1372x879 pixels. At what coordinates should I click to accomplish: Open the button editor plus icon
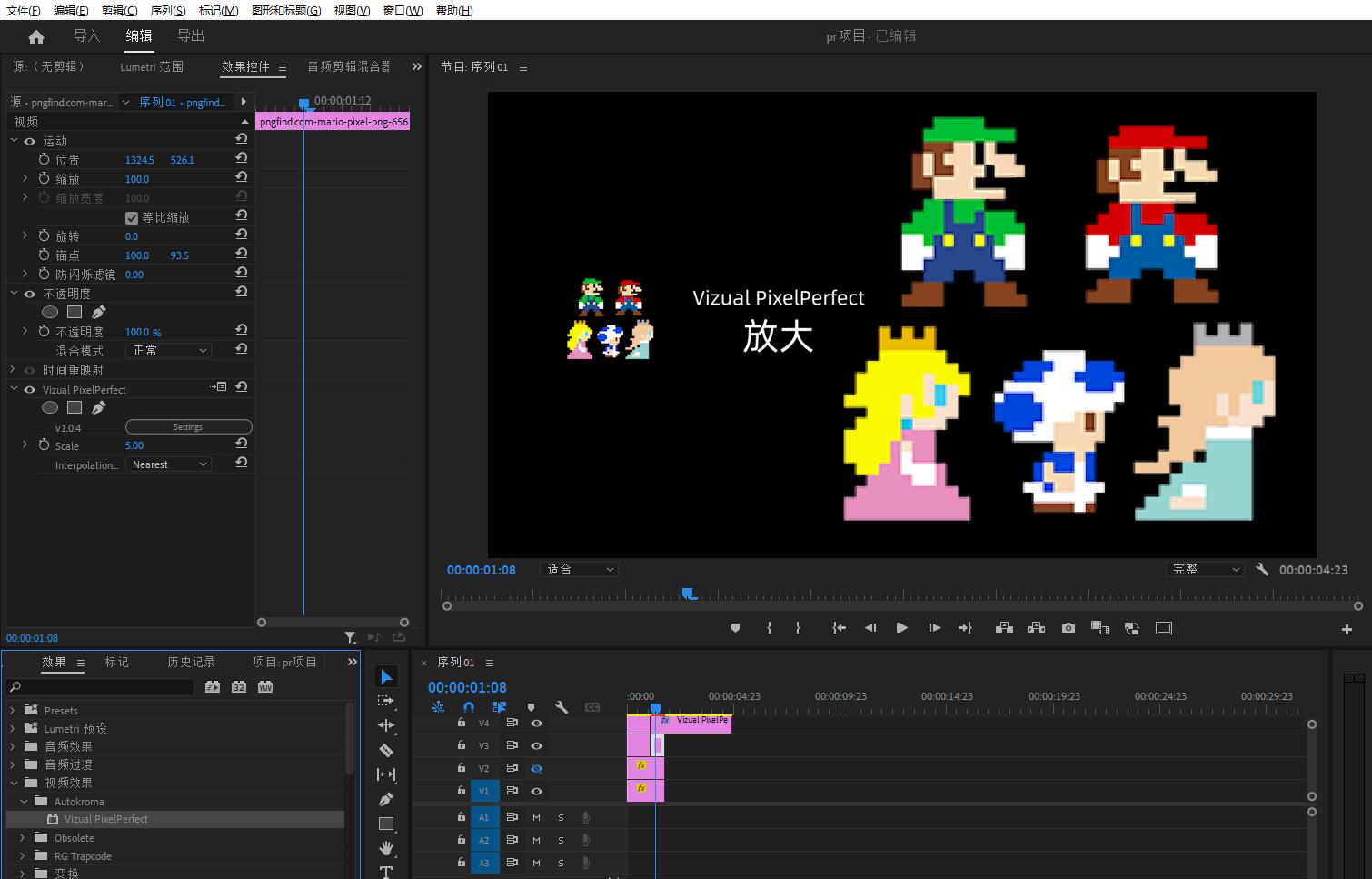click(x=1347, y=629)
